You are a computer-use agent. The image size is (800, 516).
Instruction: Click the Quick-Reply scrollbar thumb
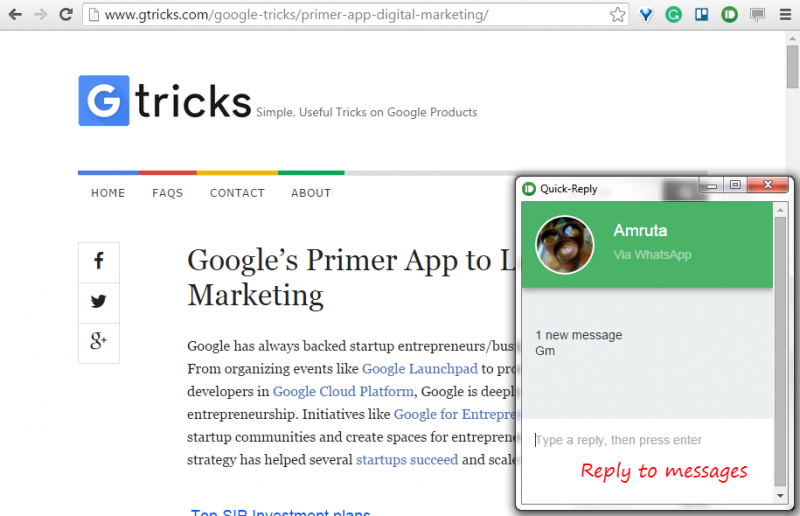coord(780,351)
